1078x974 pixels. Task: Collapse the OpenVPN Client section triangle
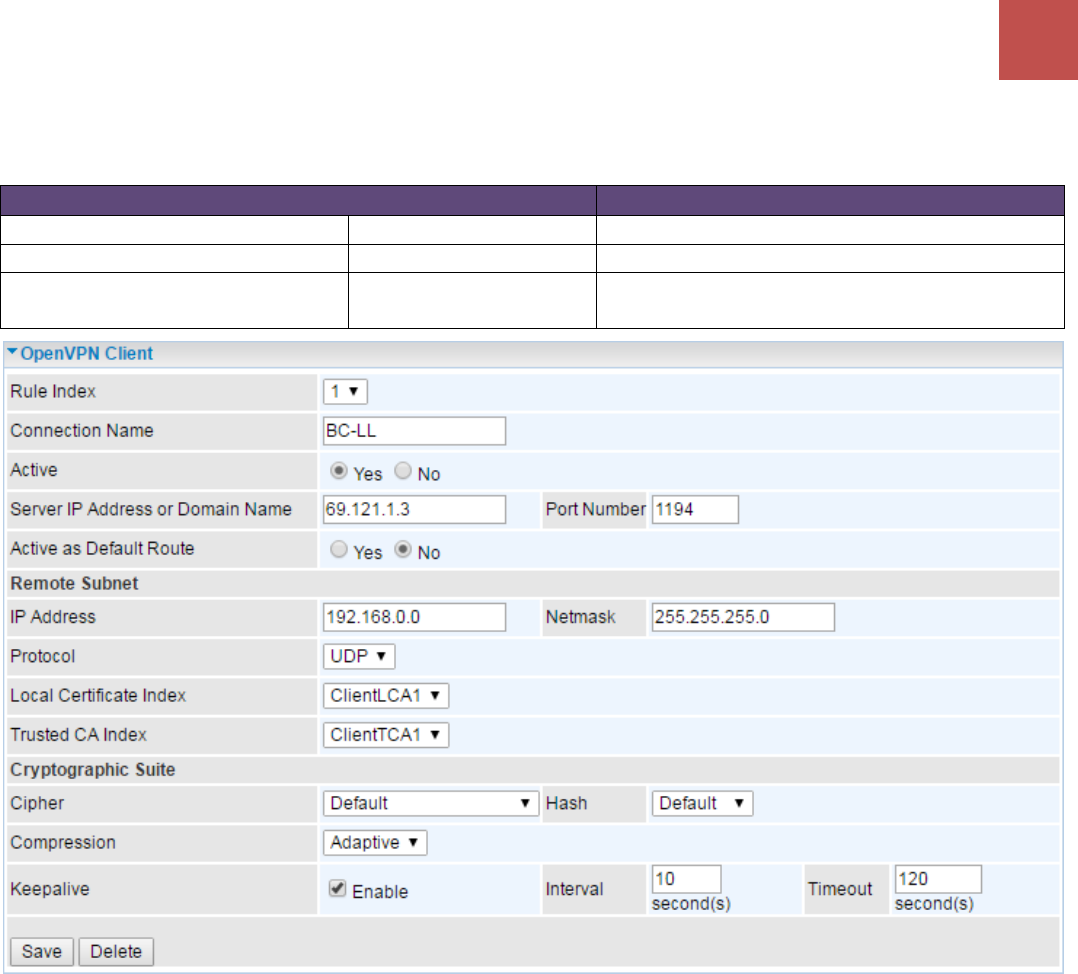pos(12,352)
